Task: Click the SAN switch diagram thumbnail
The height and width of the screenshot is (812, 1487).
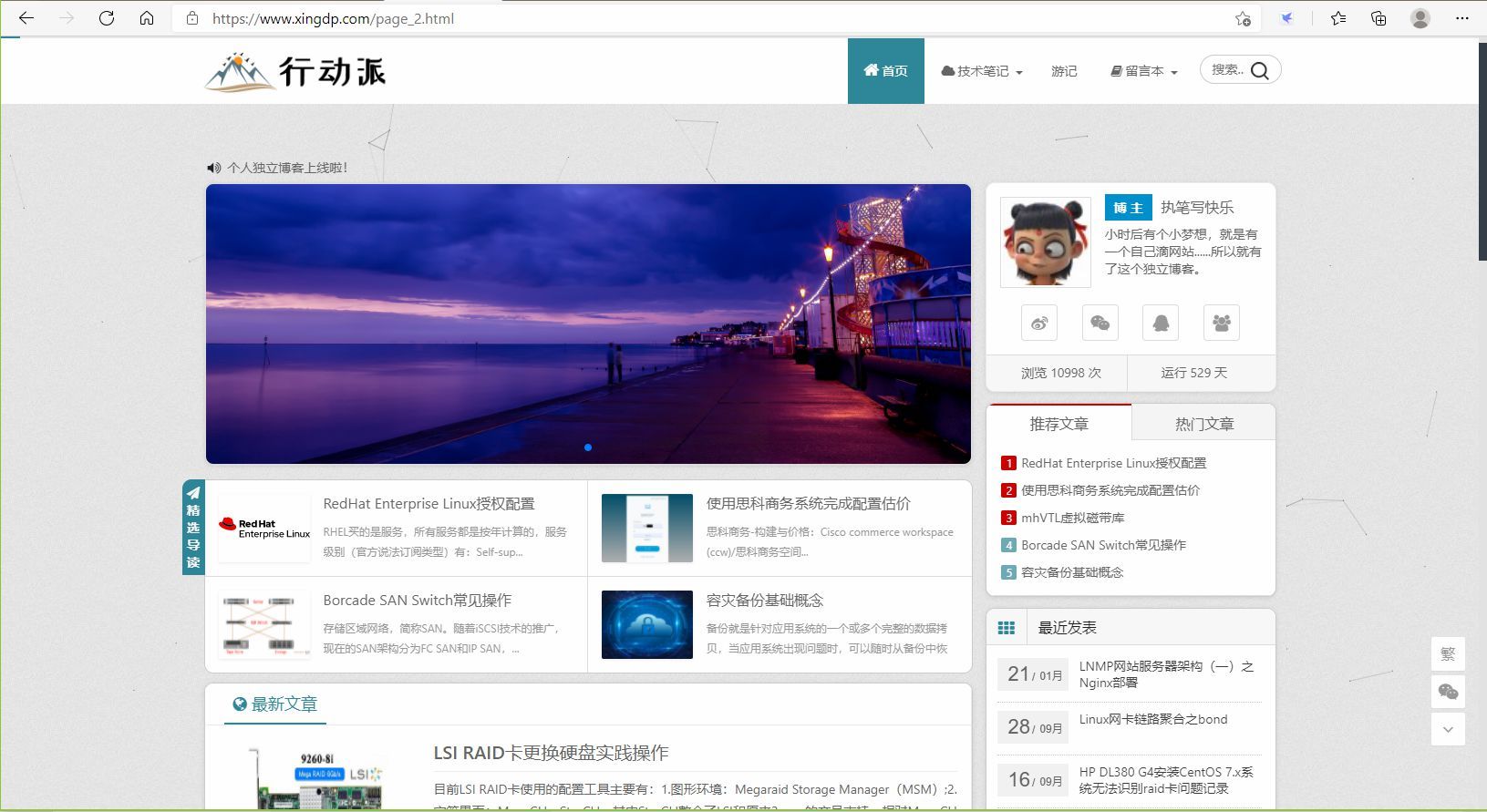Action: point(264,624)
